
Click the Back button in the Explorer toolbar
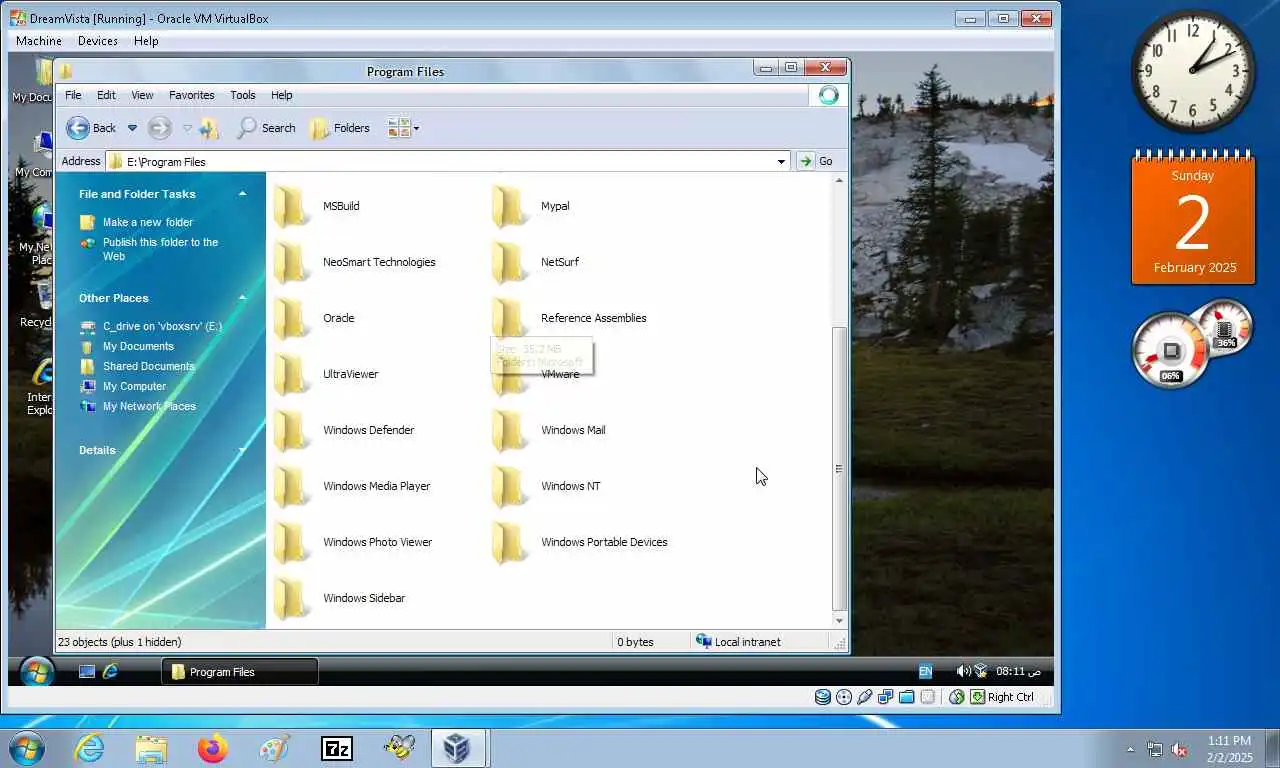pyautogui.click(x=91, y=128)
